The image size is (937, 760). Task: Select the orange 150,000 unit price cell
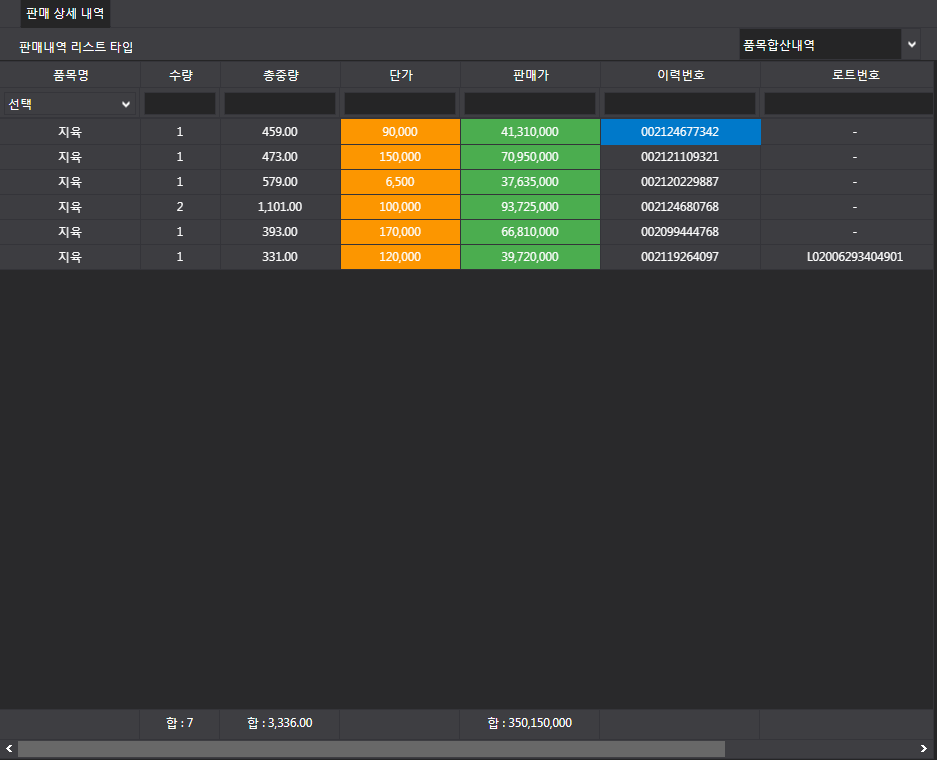click(x=400, y=157)
